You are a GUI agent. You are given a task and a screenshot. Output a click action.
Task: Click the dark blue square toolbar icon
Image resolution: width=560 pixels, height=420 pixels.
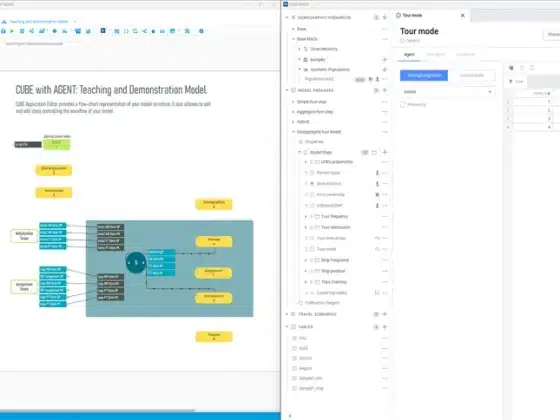103,31
